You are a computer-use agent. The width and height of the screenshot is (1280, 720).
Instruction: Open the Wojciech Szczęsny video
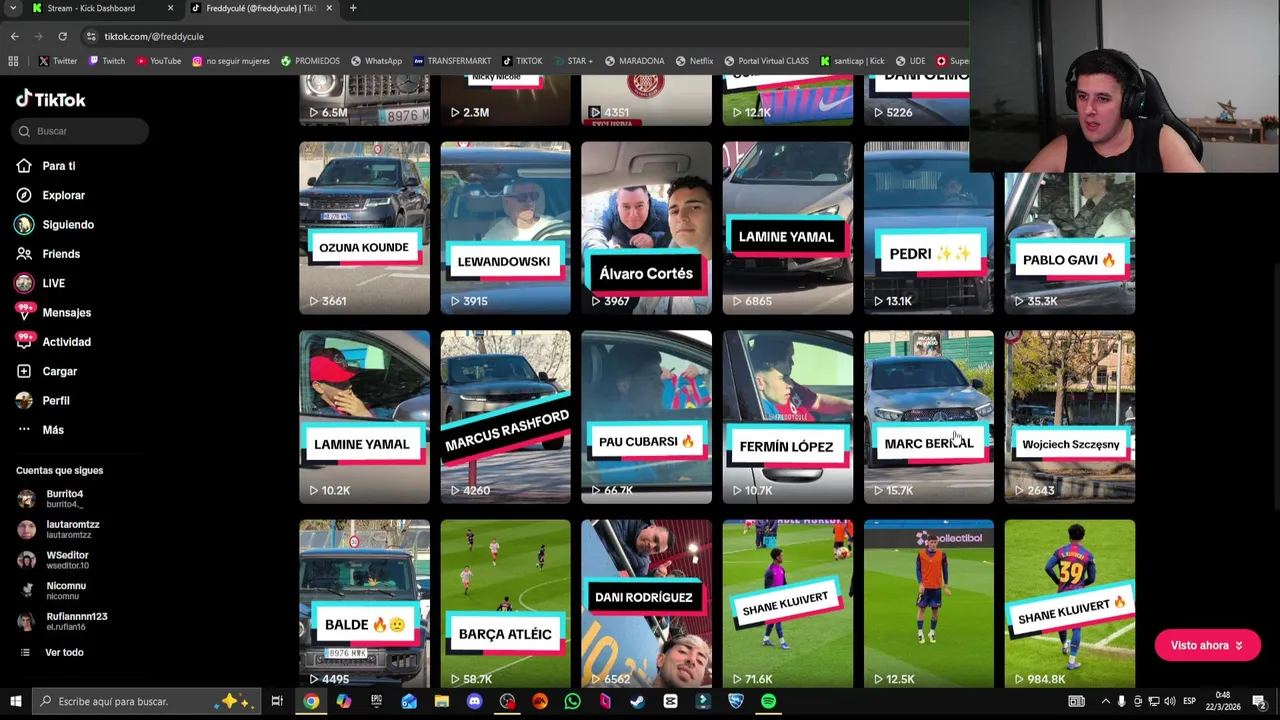coord(1069,417)
